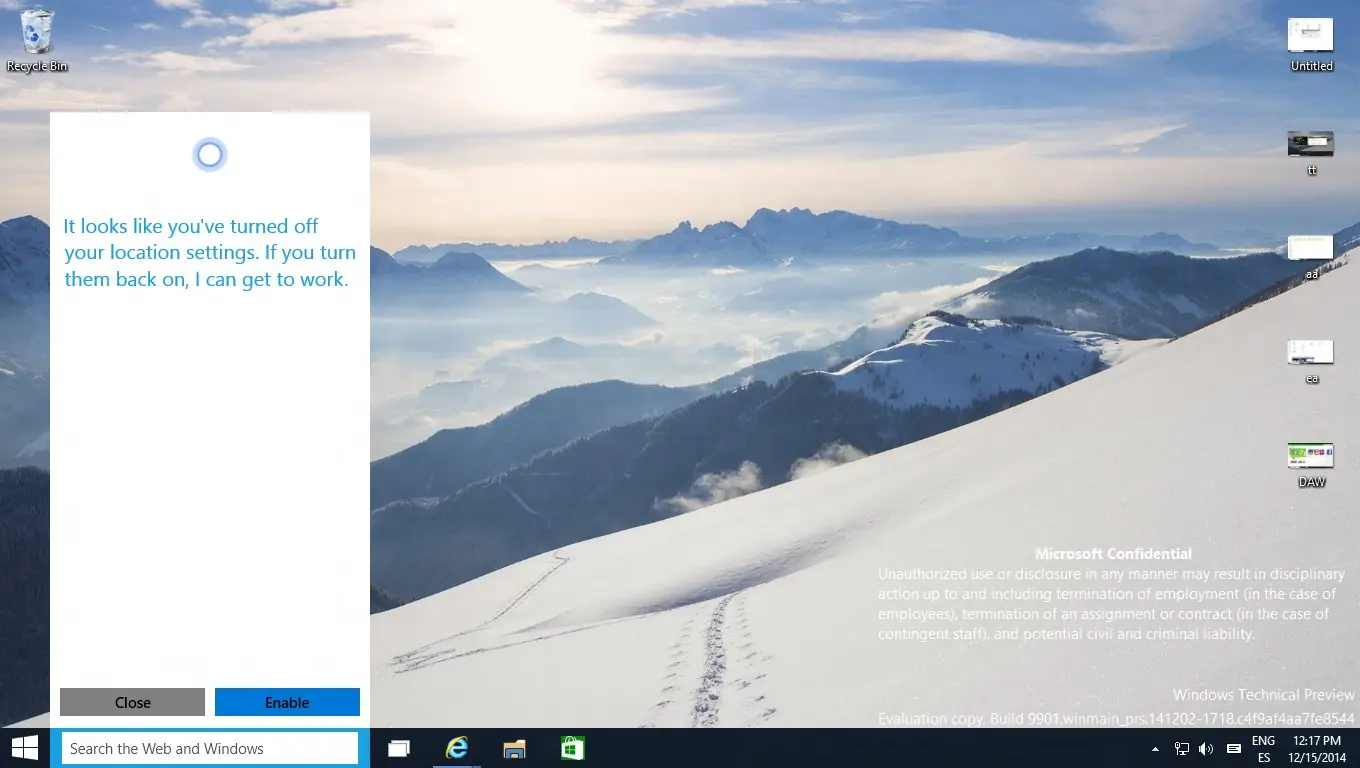Click the clock to open the calendar

1314,748
